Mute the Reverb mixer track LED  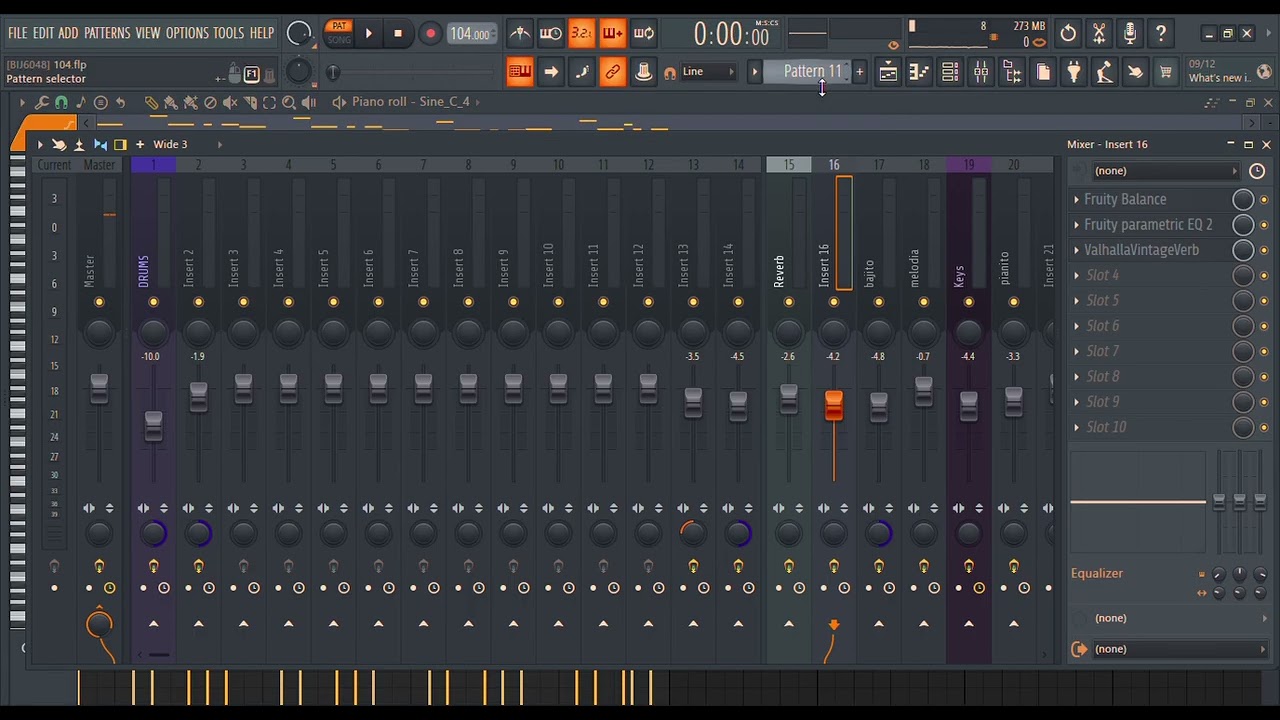tap(789, 302)
